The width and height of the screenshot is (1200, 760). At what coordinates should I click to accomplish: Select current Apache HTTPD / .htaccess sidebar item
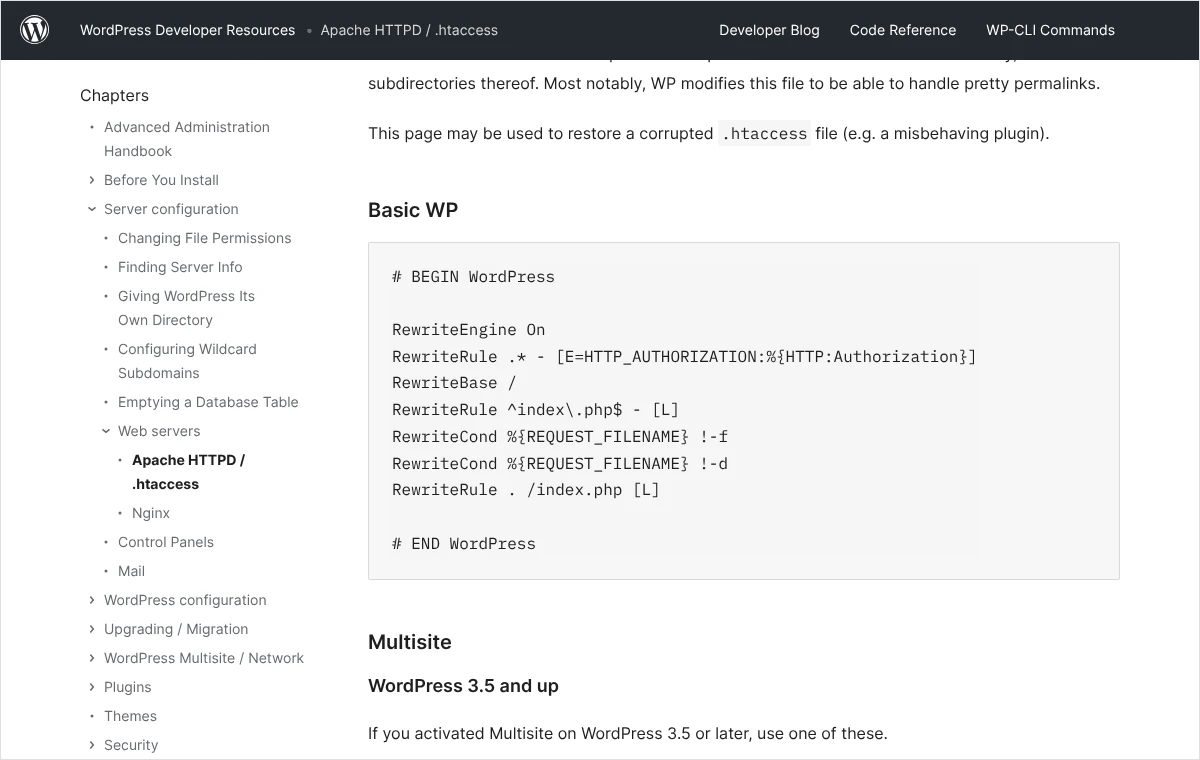coord(188,472)
